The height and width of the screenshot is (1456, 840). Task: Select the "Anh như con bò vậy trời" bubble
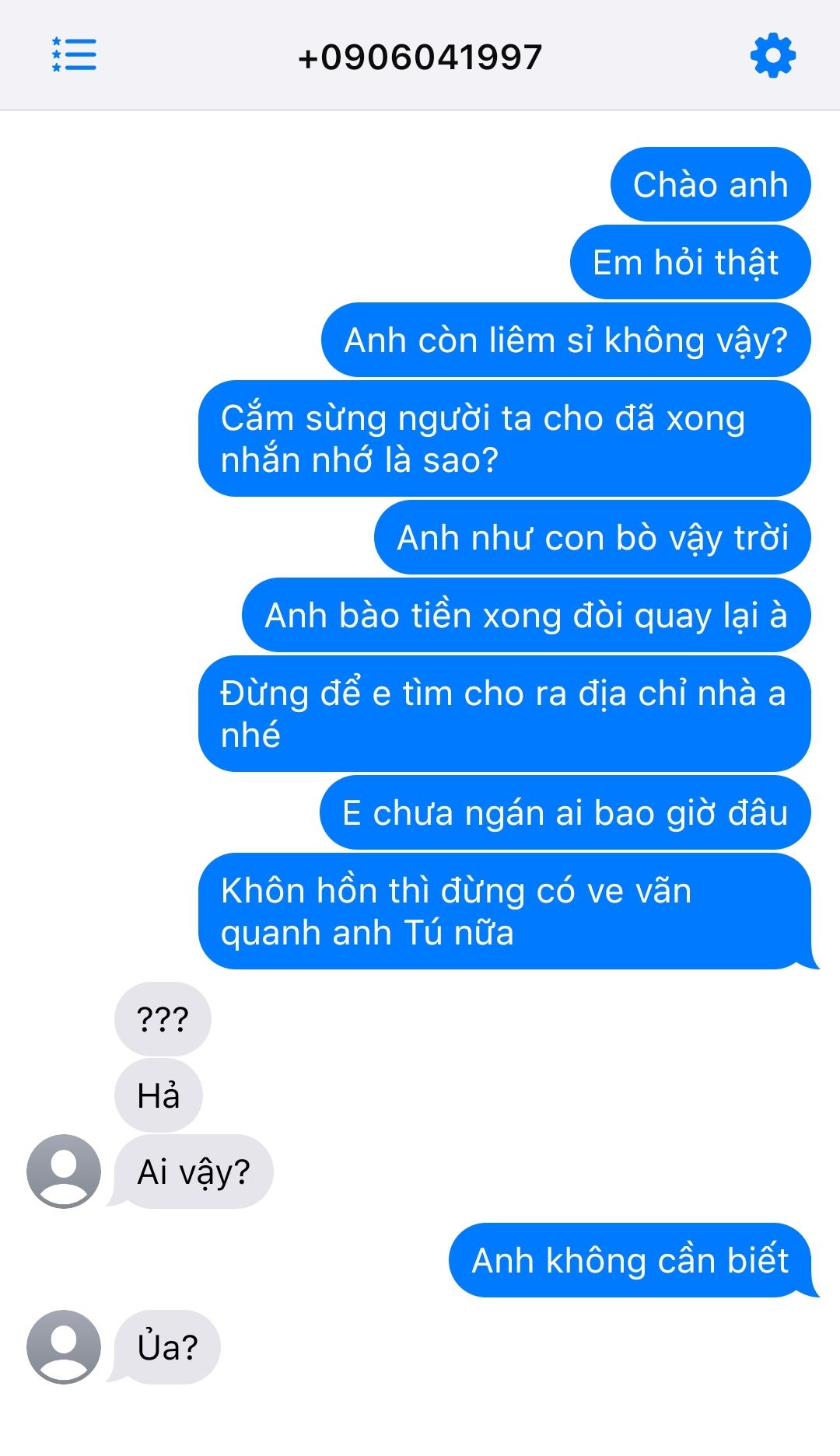[x=593, y=537]
